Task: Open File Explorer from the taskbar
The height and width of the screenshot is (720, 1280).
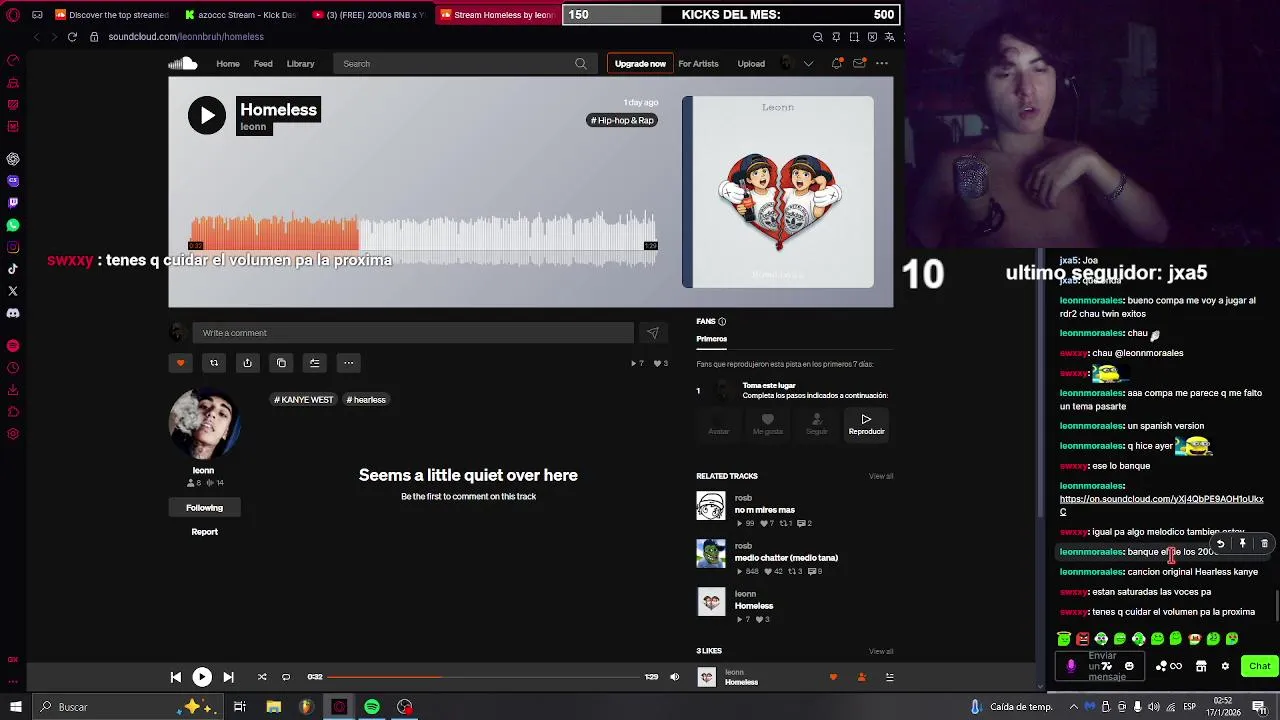Action: point(273,707)
